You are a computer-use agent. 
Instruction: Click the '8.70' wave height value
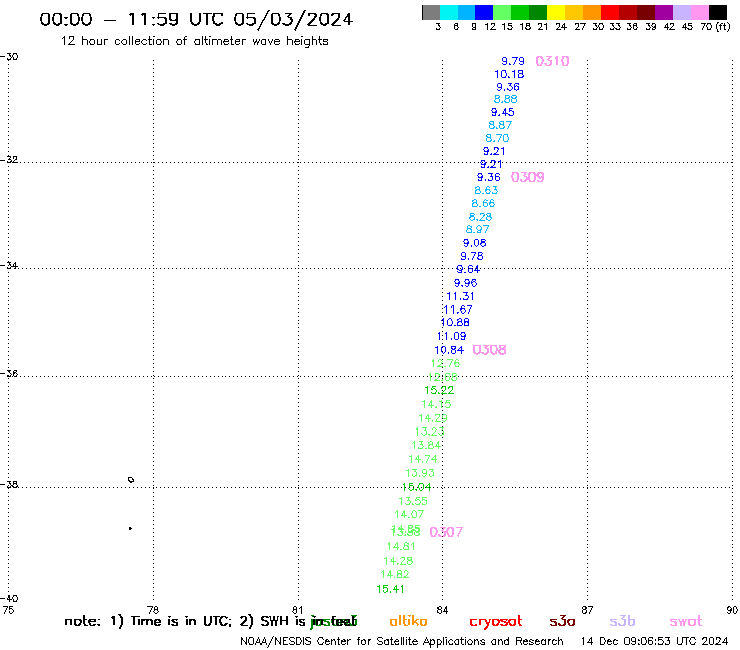pos(497,138)
